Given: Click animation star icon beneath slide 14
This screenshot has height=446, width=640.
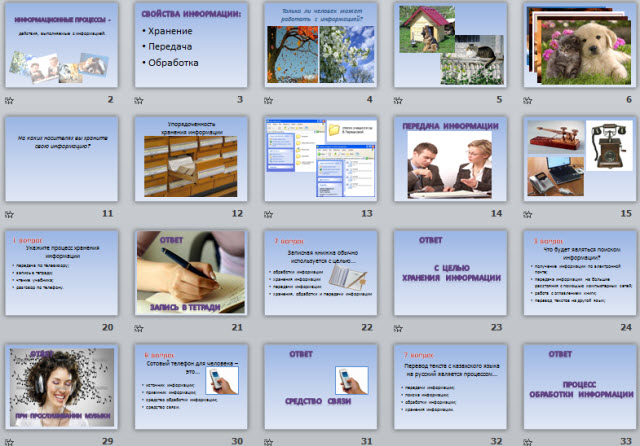Looking at the screenshot, I should pos(398,214).
